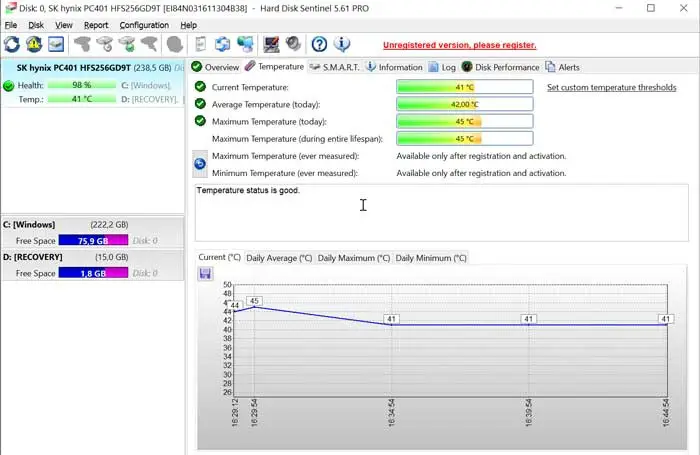This screenshot has width=700, height=455.
Task: Open the monitor configuration toolbar icon
Action: [x=271, y=44]
